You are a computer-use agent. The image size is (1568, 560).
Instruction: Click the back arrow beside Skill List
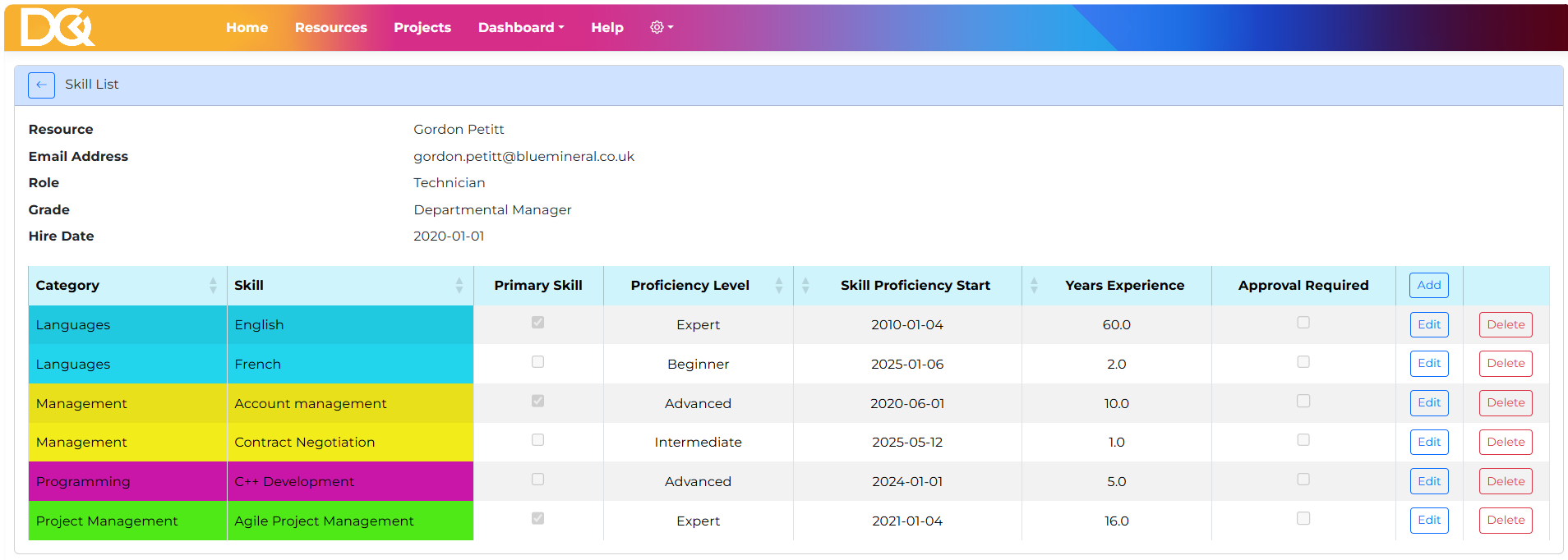tap(41, 85)
